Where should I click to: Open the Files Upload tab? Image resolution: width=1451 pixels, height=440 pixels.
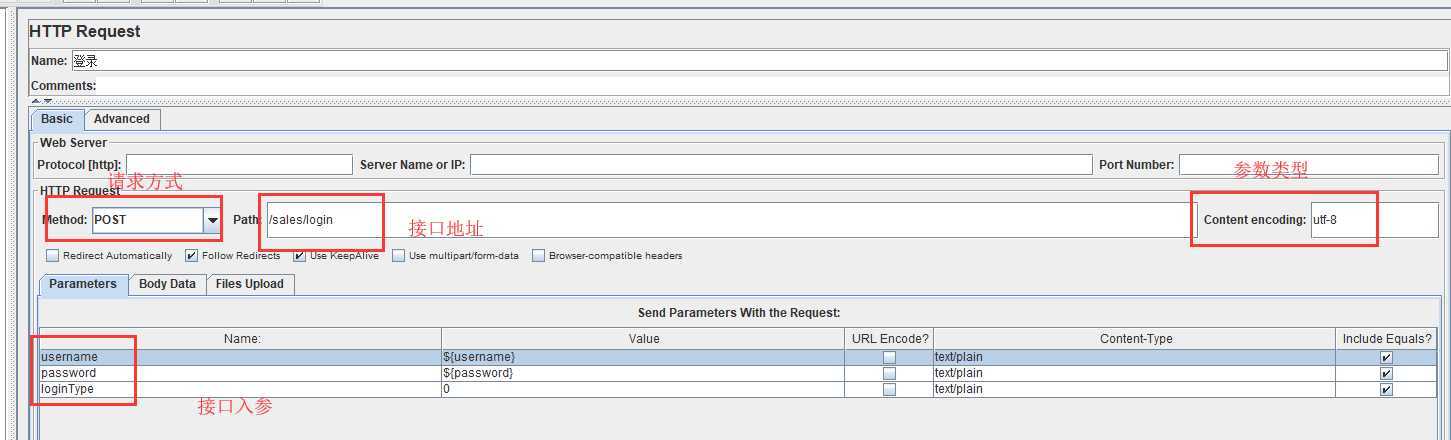pyautogui.click(x=250, y=284)
